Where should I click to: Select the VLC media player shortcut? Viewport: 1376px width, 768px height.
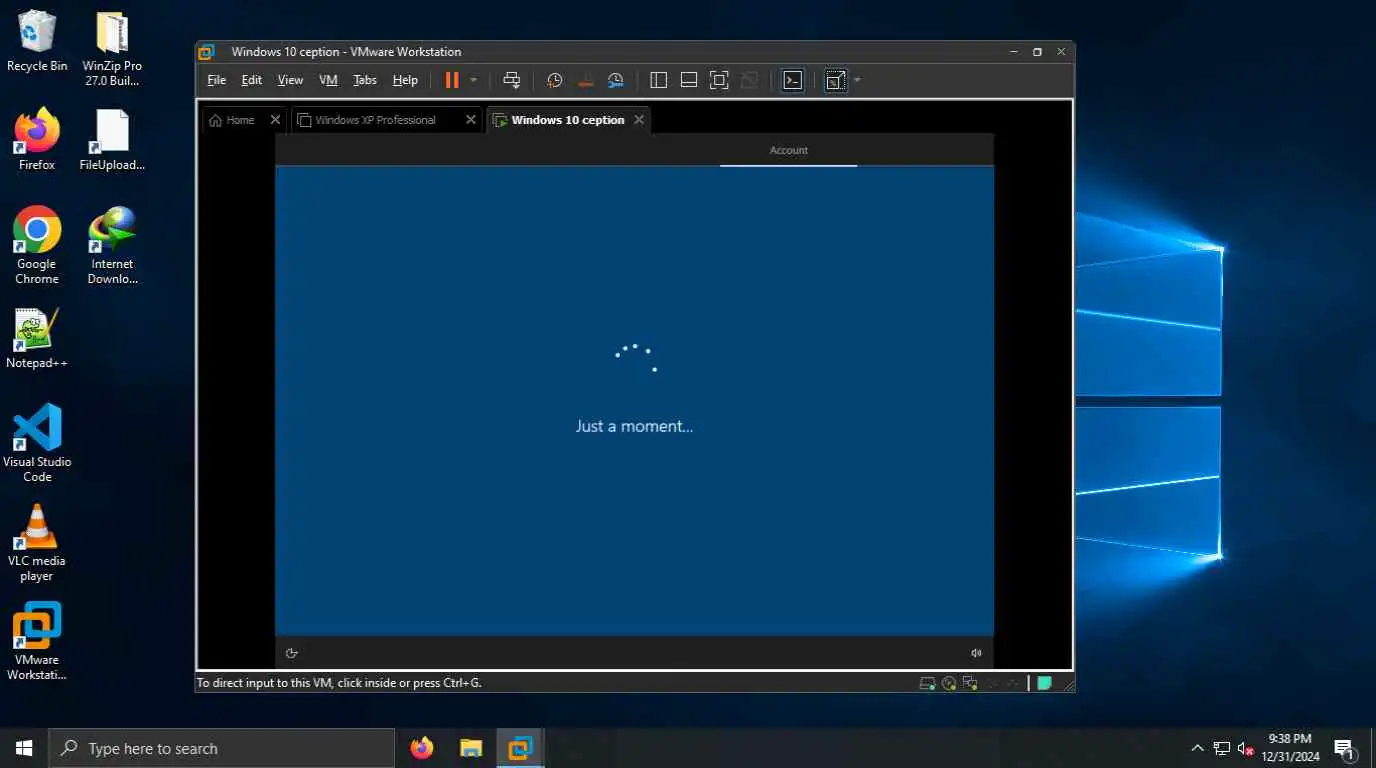37,542
